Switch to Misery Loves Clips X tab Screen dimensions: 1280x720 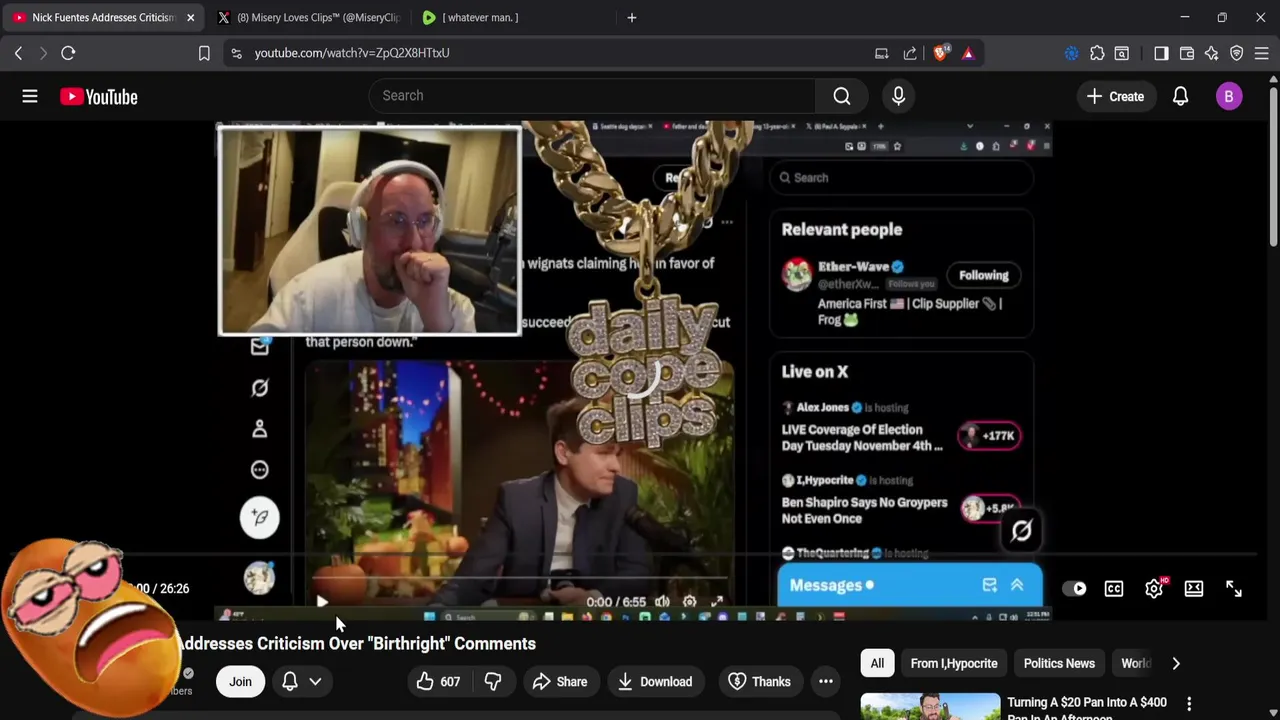tap(309, 17)
